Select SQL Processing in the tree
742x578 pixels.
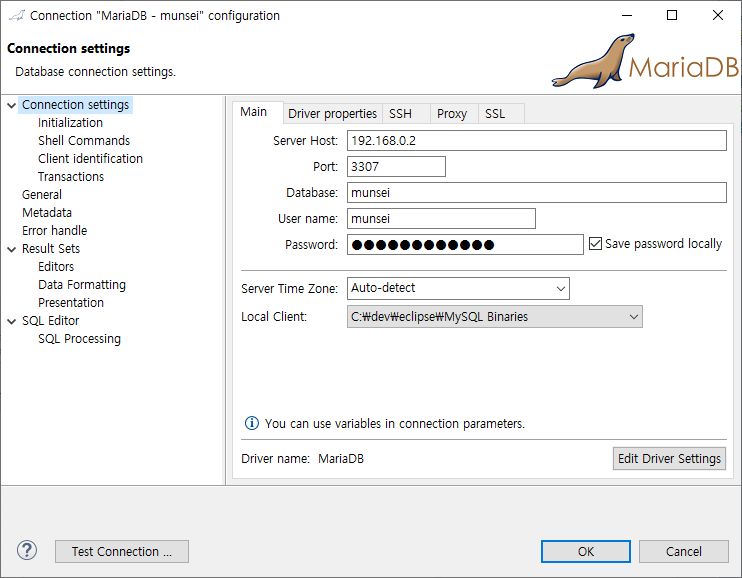click(80, 338)
